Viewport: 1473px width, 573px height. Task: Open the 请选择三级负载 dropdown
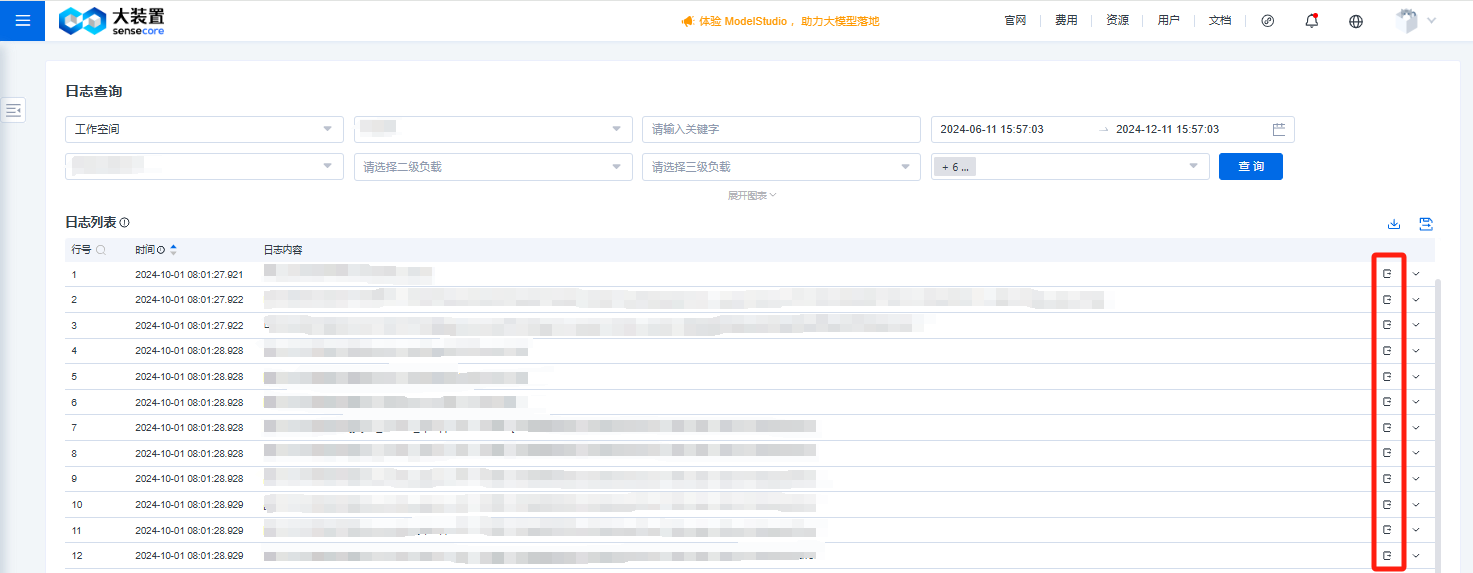tap(781, 167)
